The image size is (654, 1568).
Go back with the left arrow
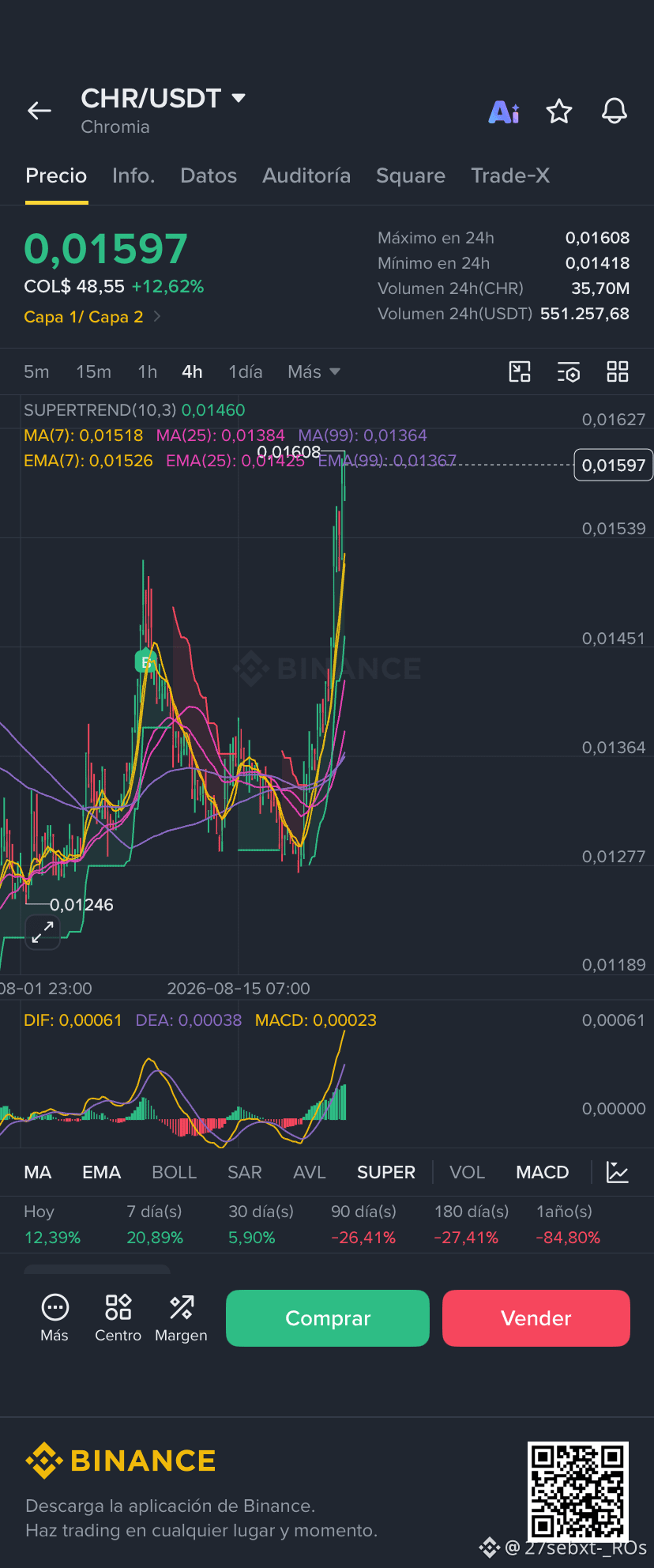39,111
